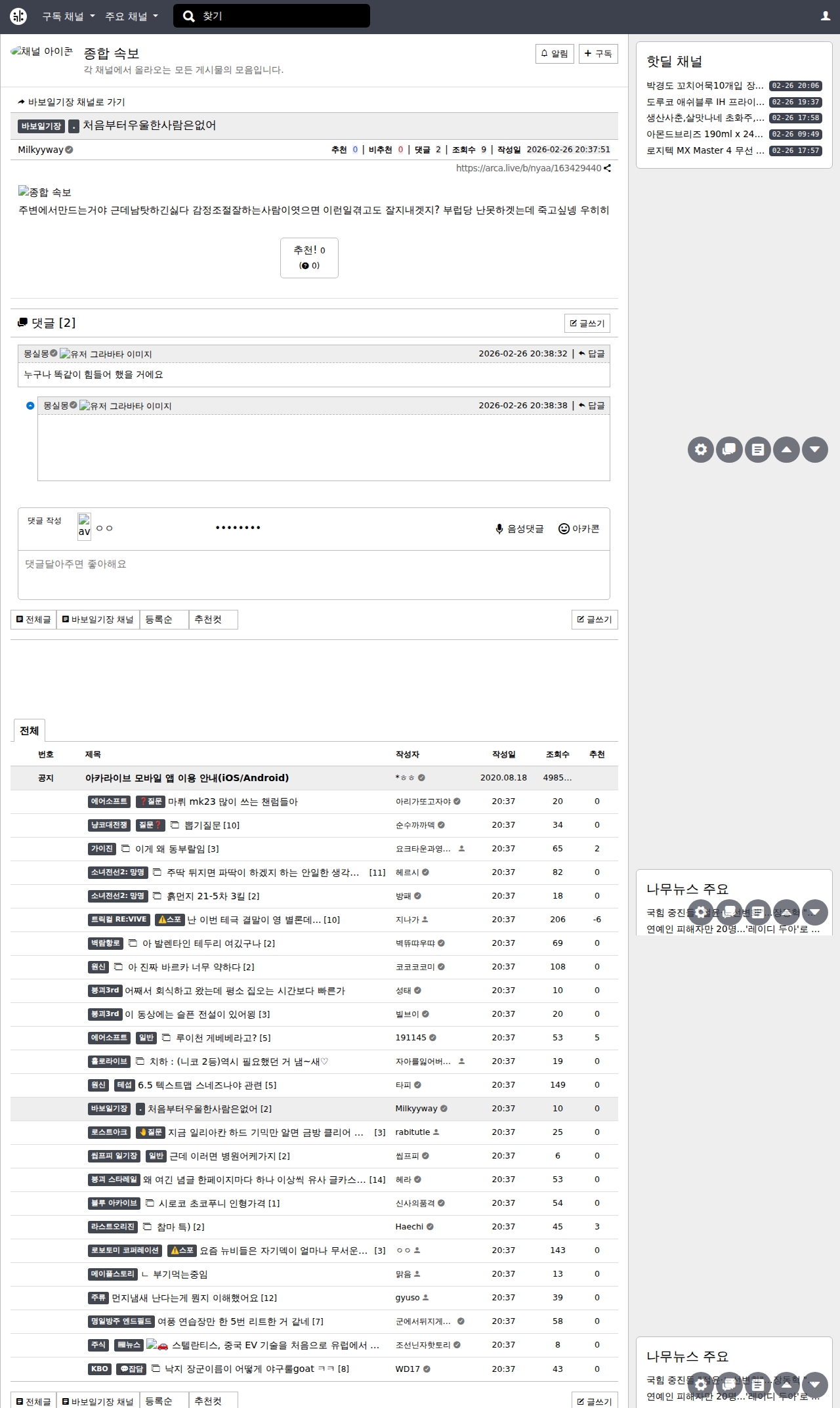Click the 추천! recommend button

pos(309,257)
